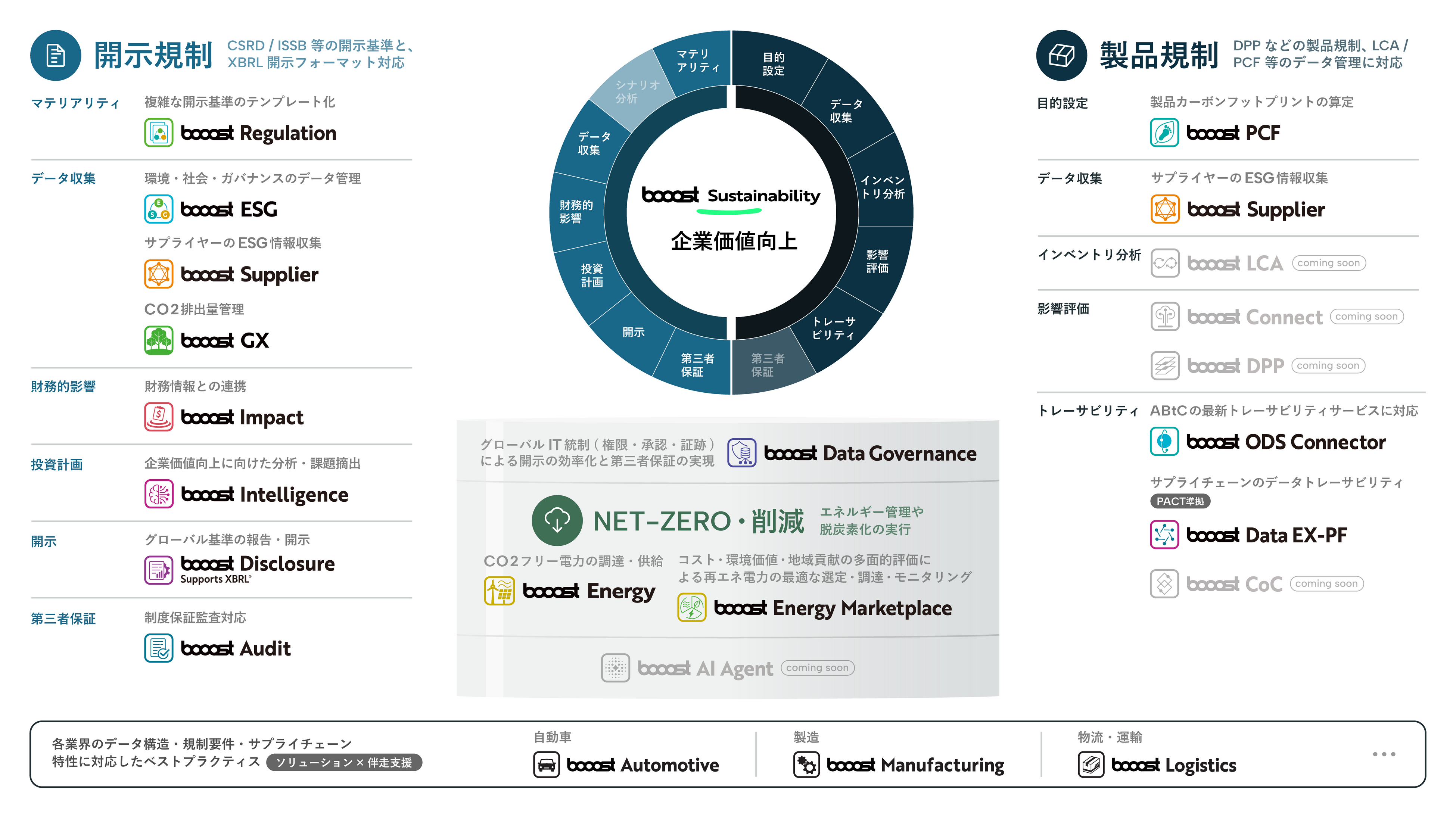Screen dimensions: 1456x819
Task: Click the booost ODS Connector label
Action: click(1286, 442)
